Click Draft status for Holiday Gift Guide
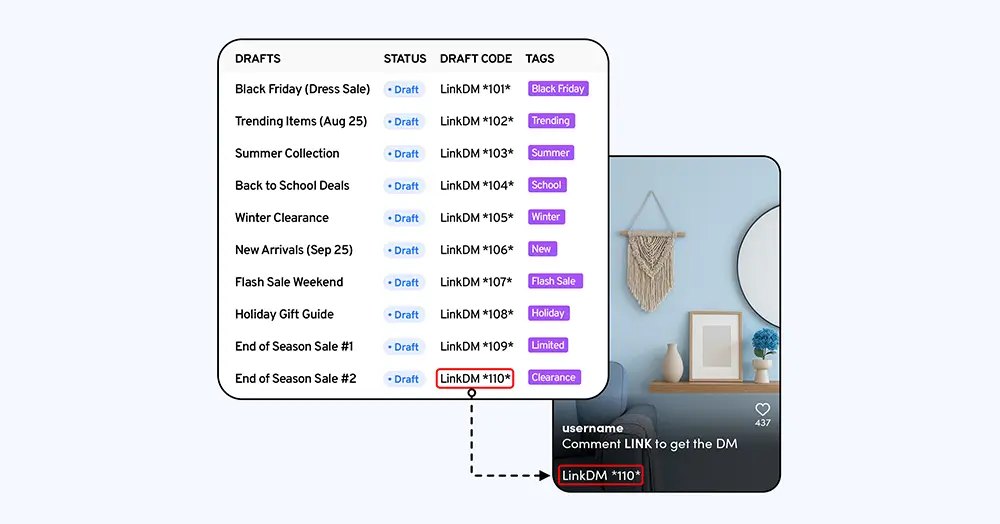 click(x=404, y=315)
